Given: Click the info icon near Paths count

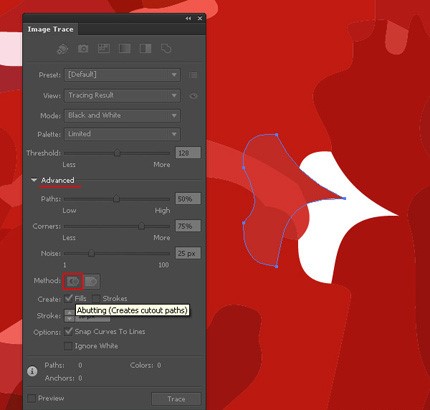Looking at the screenshot, I should pyautogui.click(x=32, y=371).
